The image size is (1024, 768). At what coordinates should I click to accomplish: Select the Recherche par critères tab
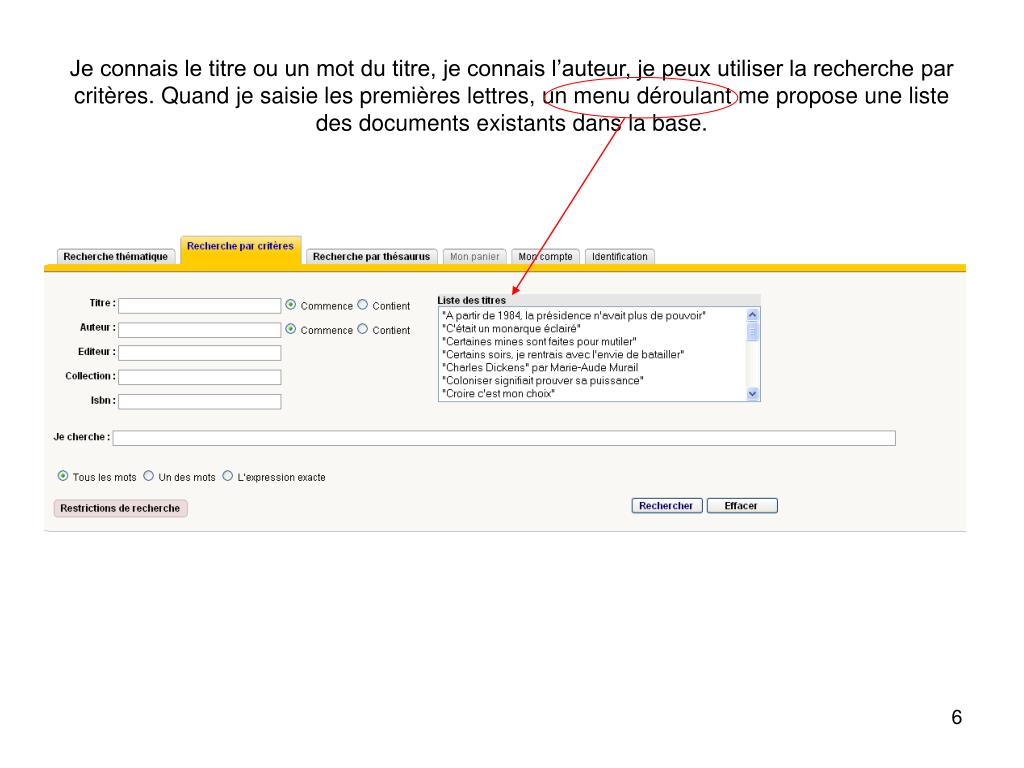click(240, 249)
